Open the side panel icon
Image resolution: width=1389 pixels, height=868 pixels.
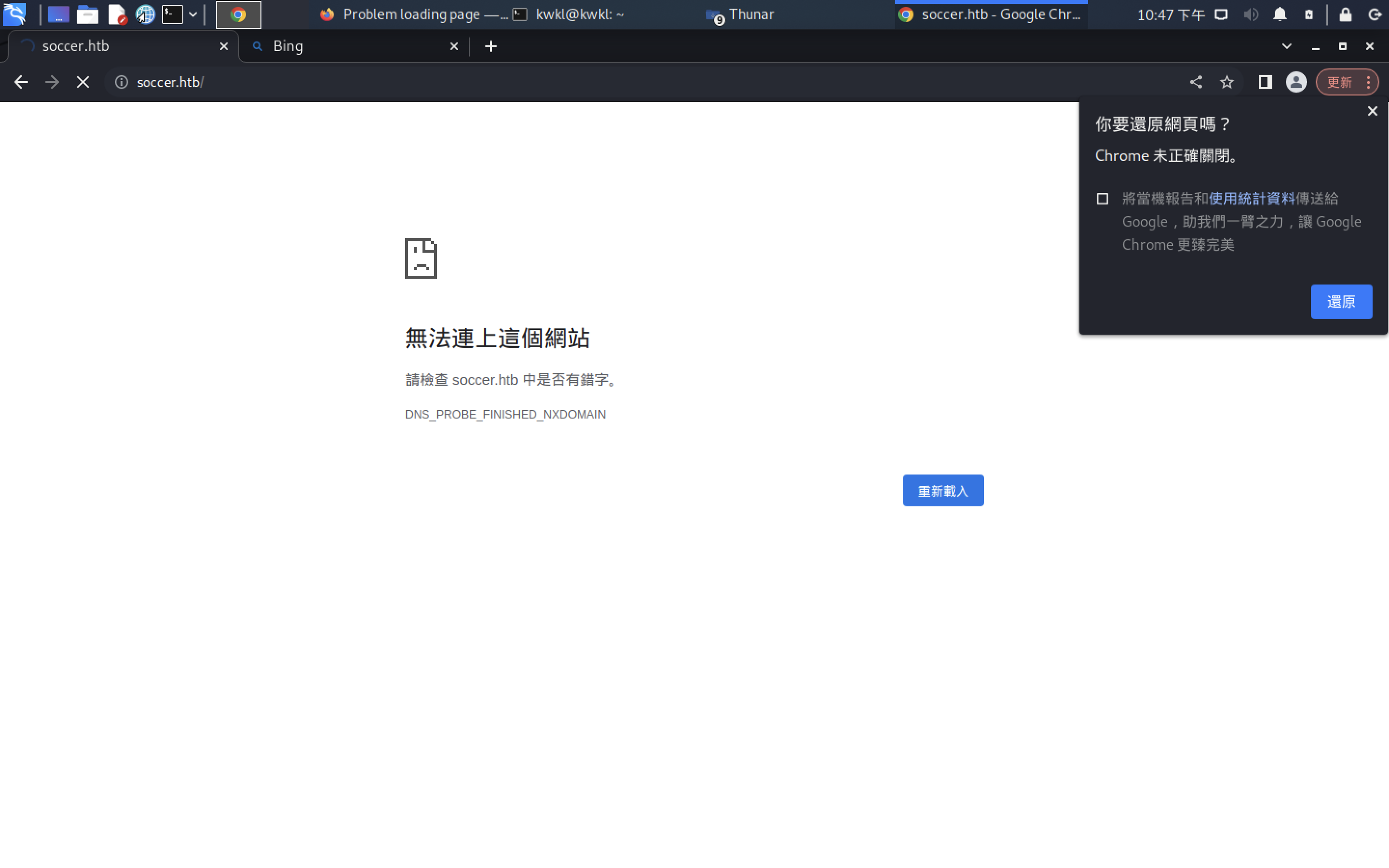tap(1265, 82)
